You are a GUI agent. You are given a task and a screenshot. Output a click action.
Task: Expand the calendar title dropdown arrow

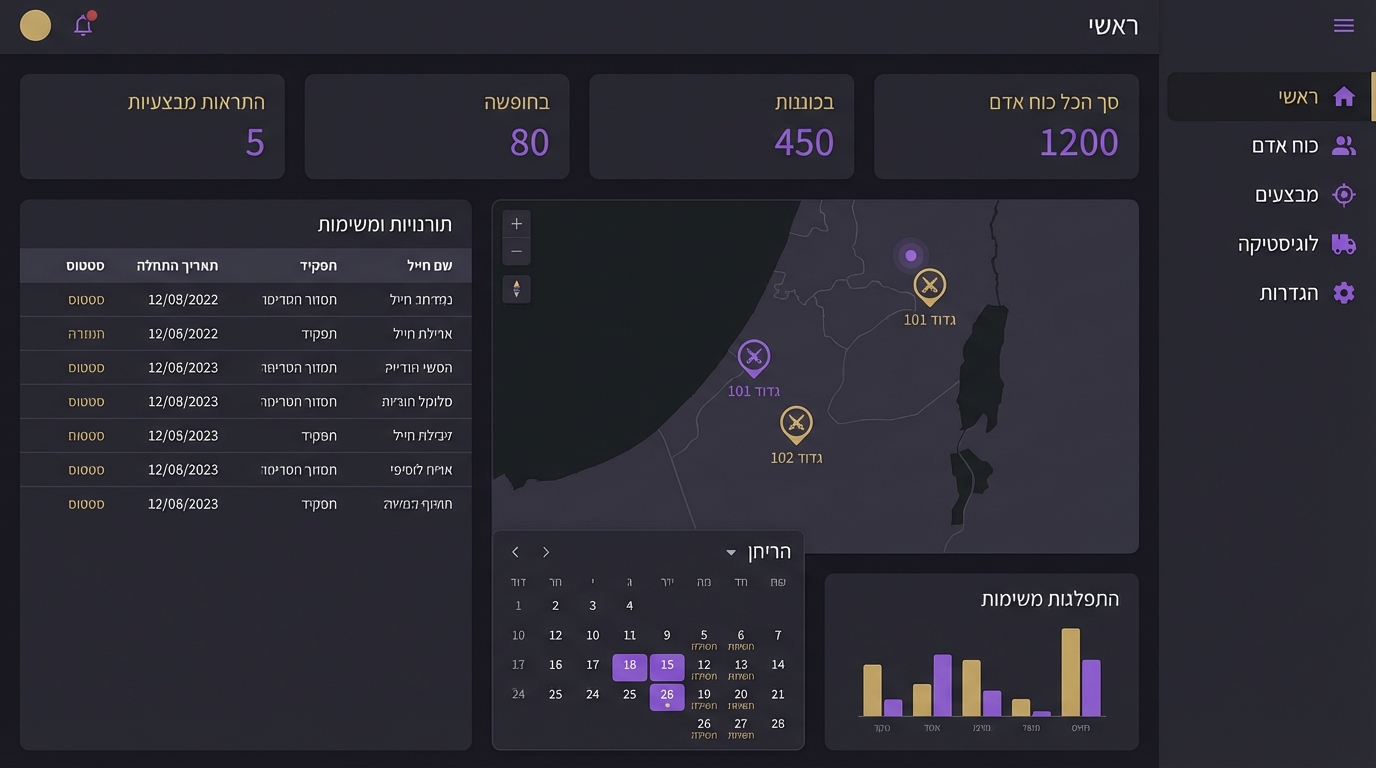point(731,553)
